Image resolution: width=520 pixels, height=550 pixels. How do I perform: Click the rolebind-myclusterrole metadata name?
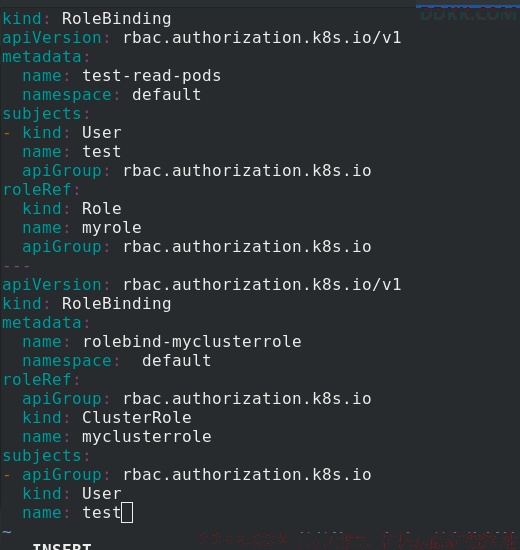[x=192, y=342]
